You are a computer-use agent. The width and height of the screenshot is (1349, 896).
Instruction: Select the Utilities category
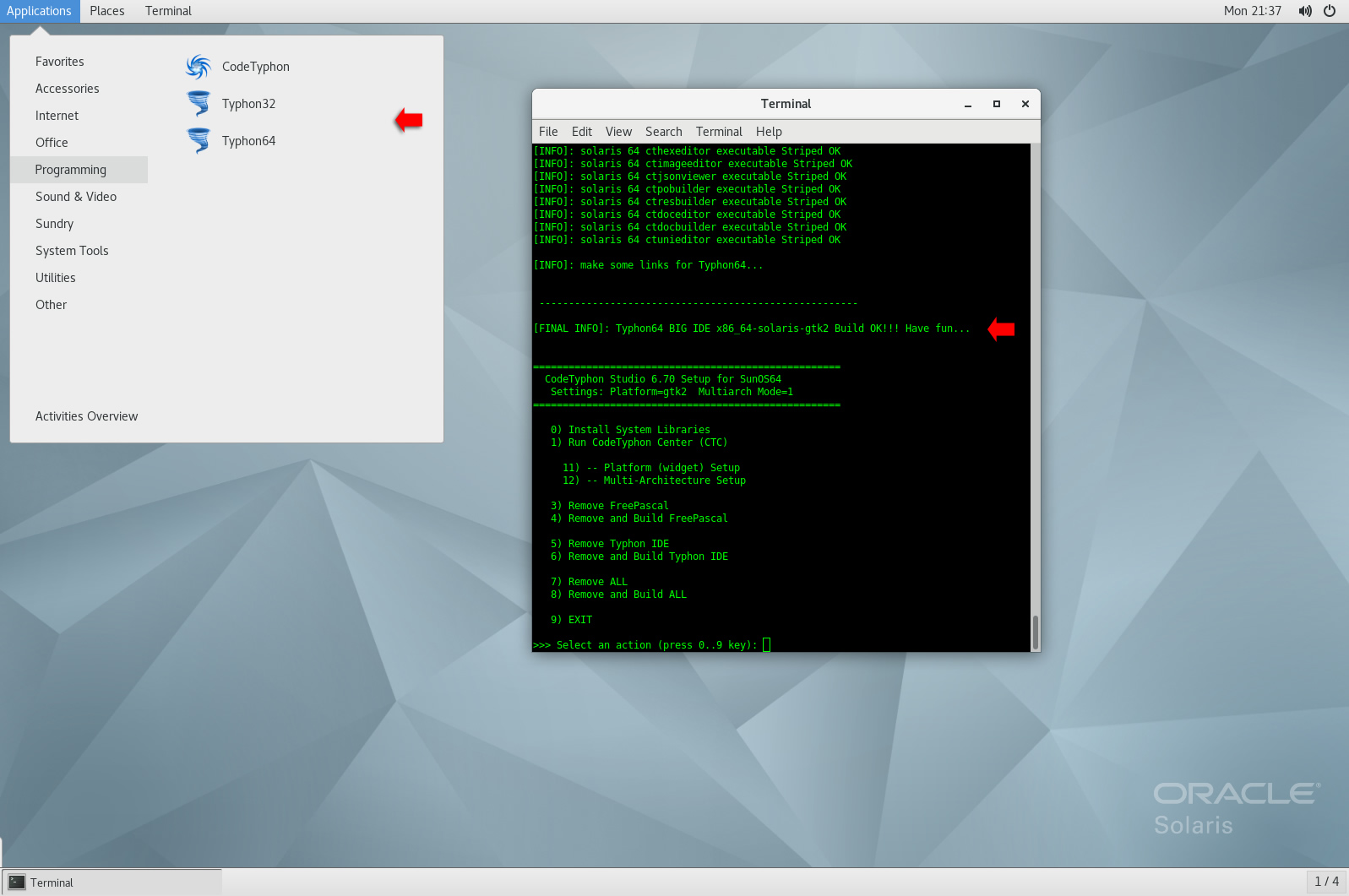[79, 278]
